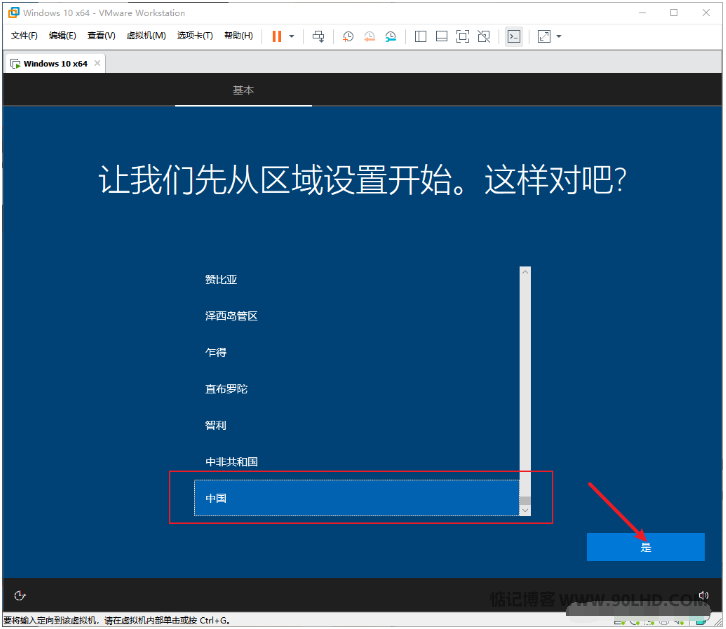Pause the virtual machine with the orange pause icon

click(276, 36)
